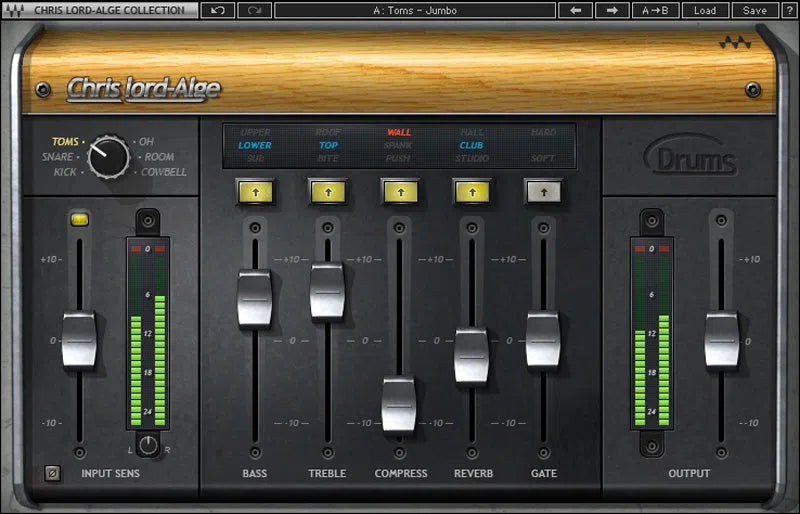Click the Treble fader handle
This screenshot has height=514, width=800.
point(327,291)
